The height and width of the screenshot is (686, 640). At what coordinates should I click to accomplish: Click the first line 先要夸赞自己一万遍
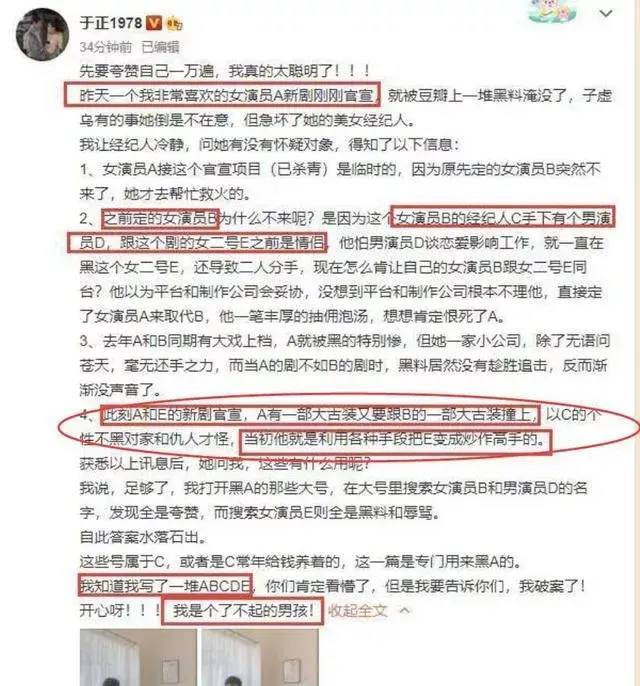point(225,71)
